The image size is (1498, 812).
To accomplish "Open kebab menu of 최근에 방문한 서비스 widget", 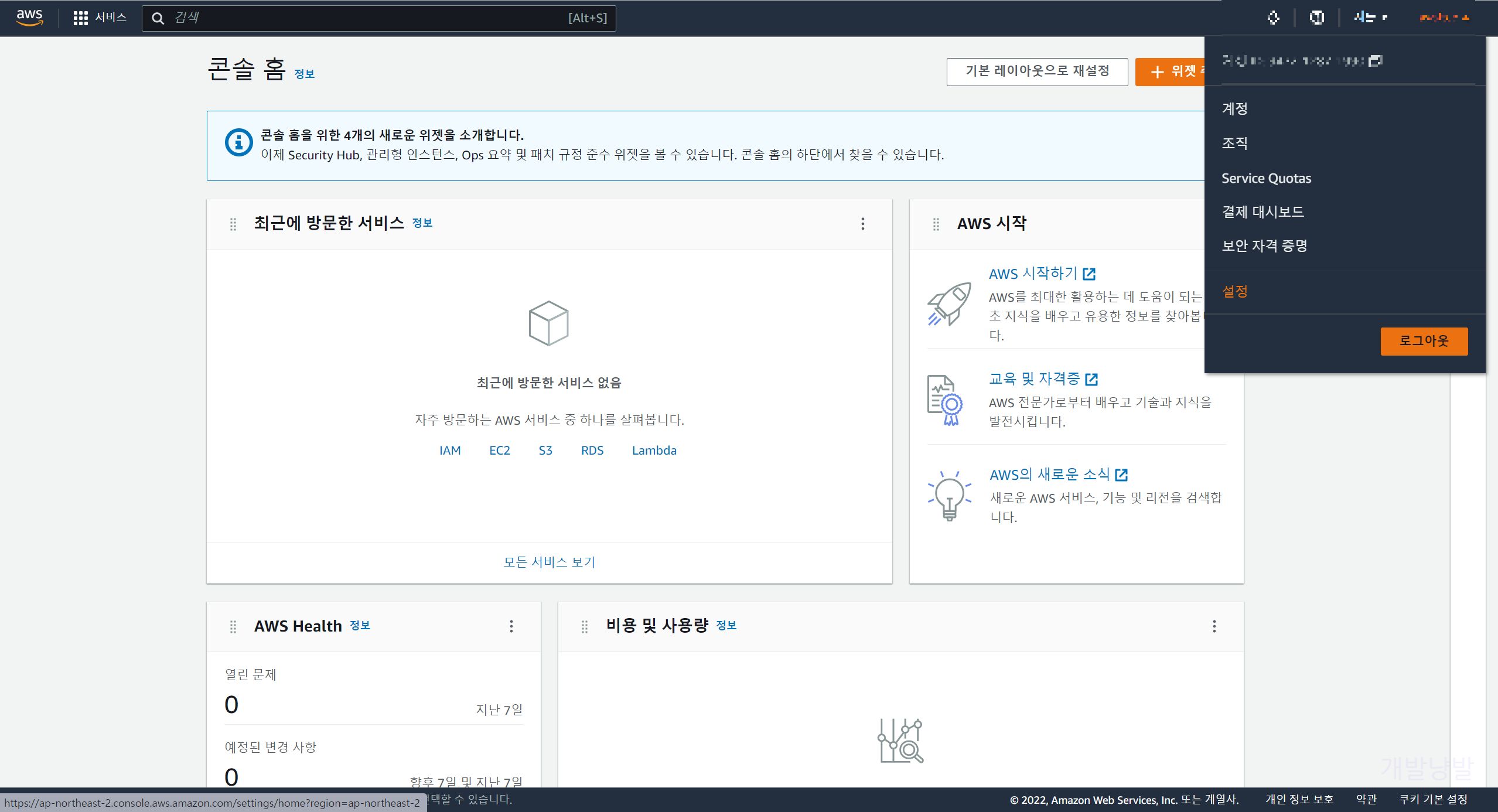I will coord(862,223).
